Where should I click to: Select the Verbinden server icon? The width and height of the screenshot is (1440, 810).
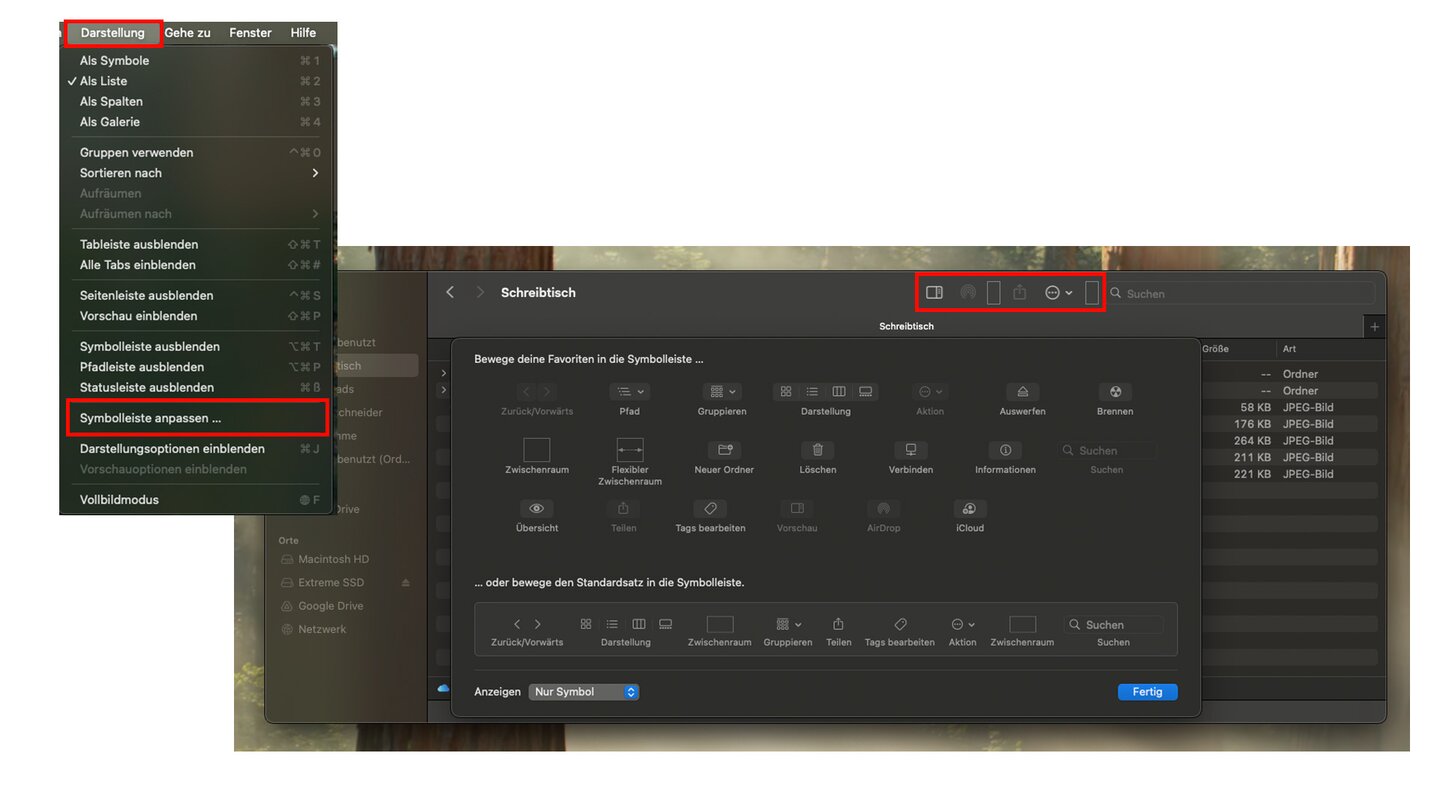click(910, 450)
